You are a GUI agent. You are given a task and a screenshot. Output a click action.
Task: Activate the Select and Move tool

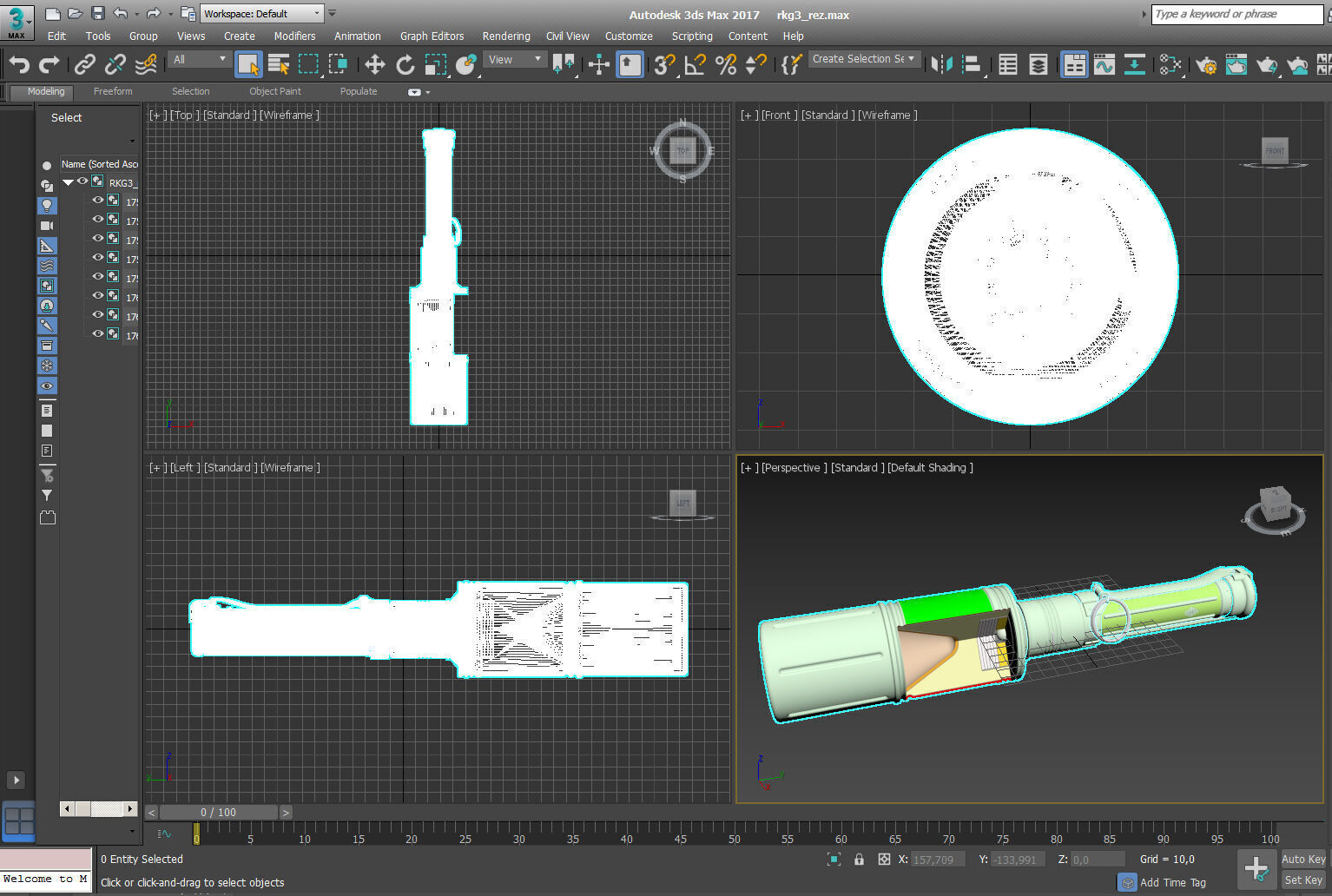pyautogui.click(x=374, y=64)
